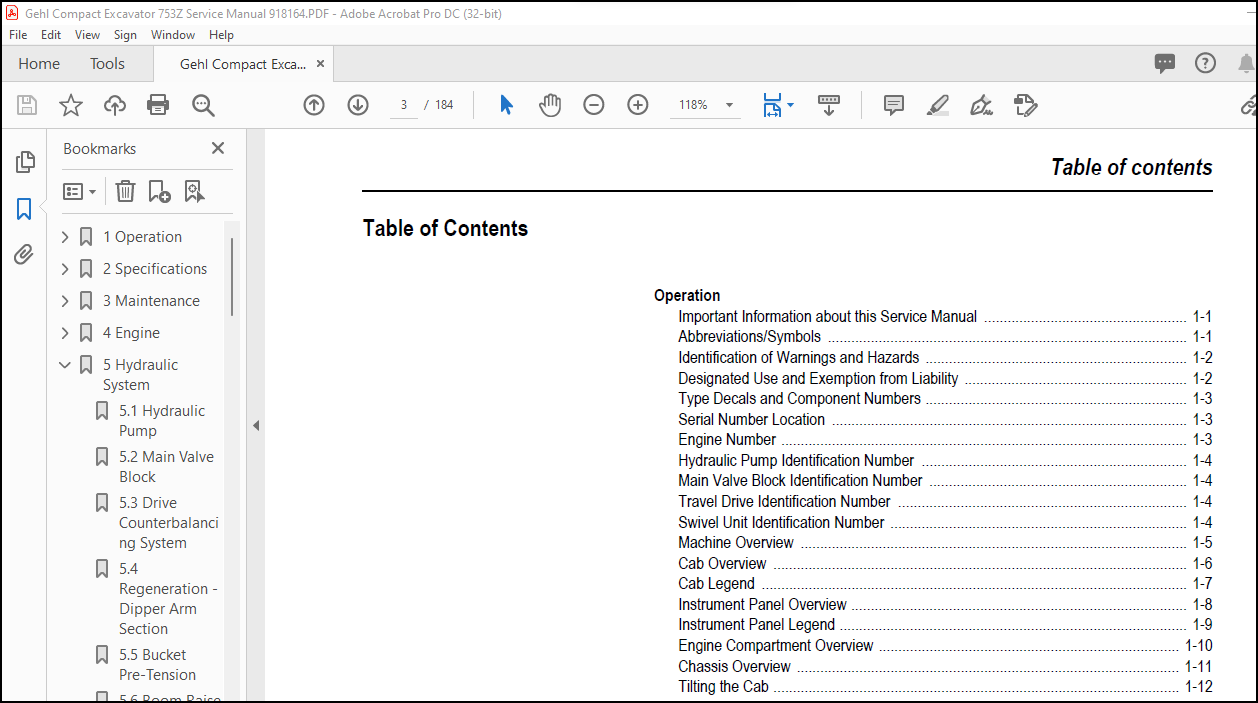This screenshot has height=703, width=1258.
Task: Jump to Abbreviations/Symbols entry
Action: tap(750, 337)
